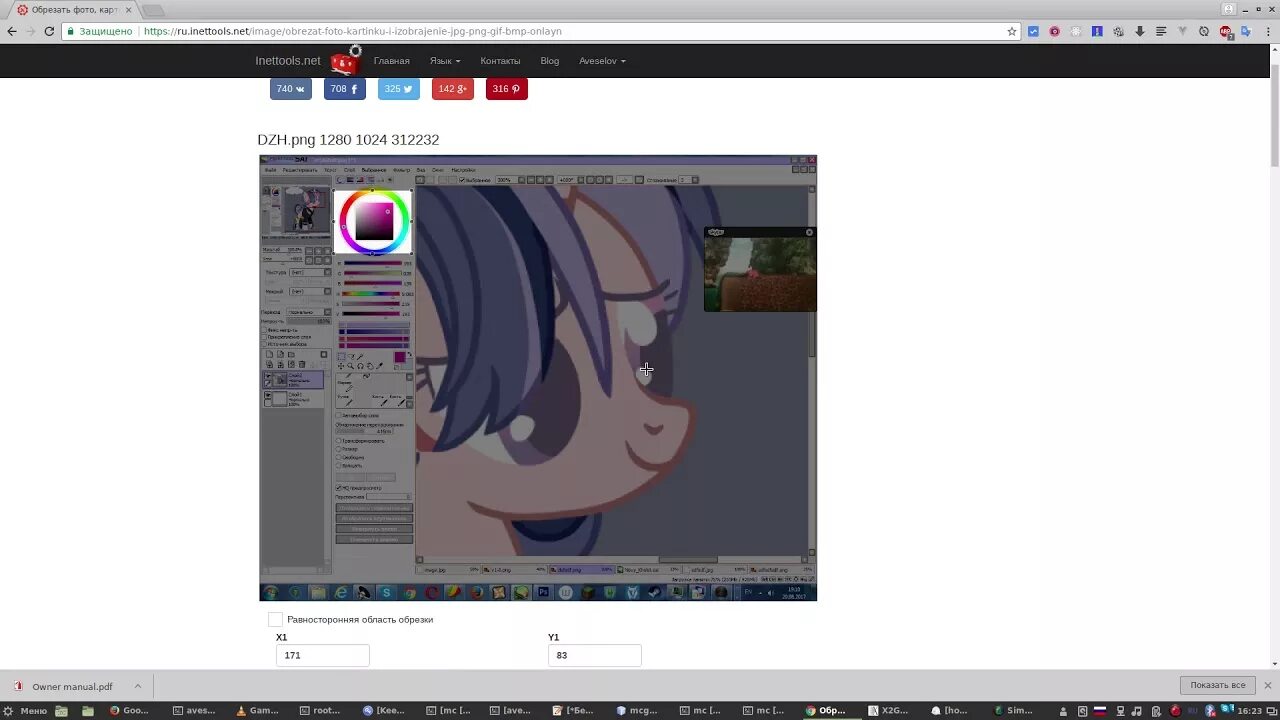Screen dimensions: 1280x720
Task: Expand Owner manual.pdf download options arrow
Action: 138,686
